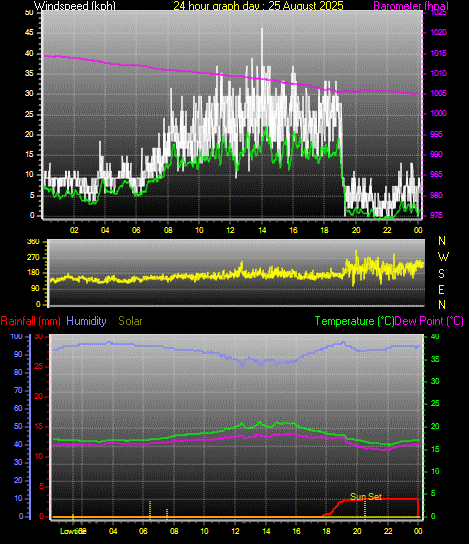The image size is (469, 544).
Task: Click the "1005" barometer axis value
Action: point(438,94)
